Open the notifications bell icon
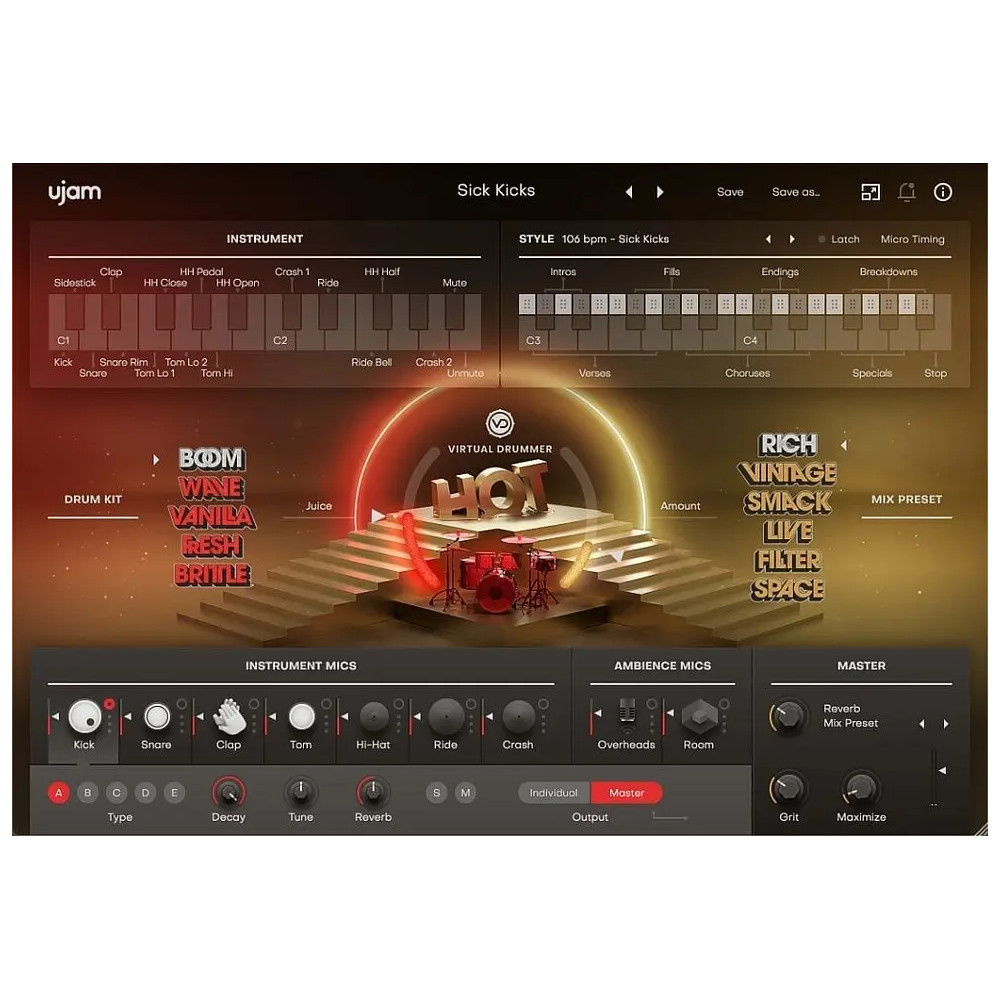This screenshot has width=1000, height=1000. pyautogui.click(x=907, y=192)
